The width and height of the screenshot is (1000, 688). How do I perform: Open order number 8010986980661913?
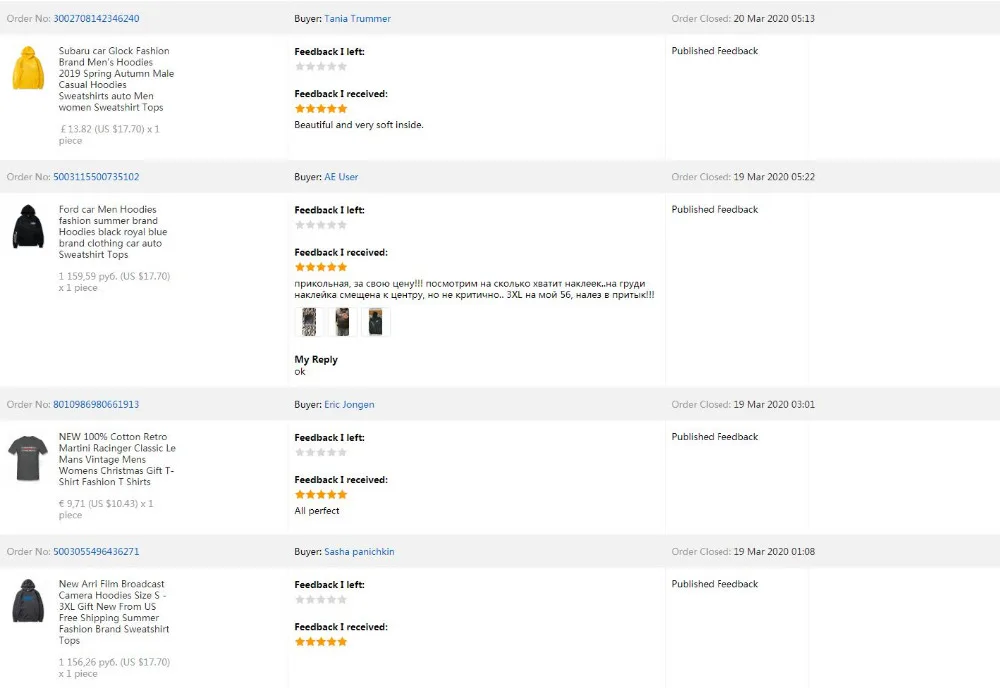tap(96, 405)
